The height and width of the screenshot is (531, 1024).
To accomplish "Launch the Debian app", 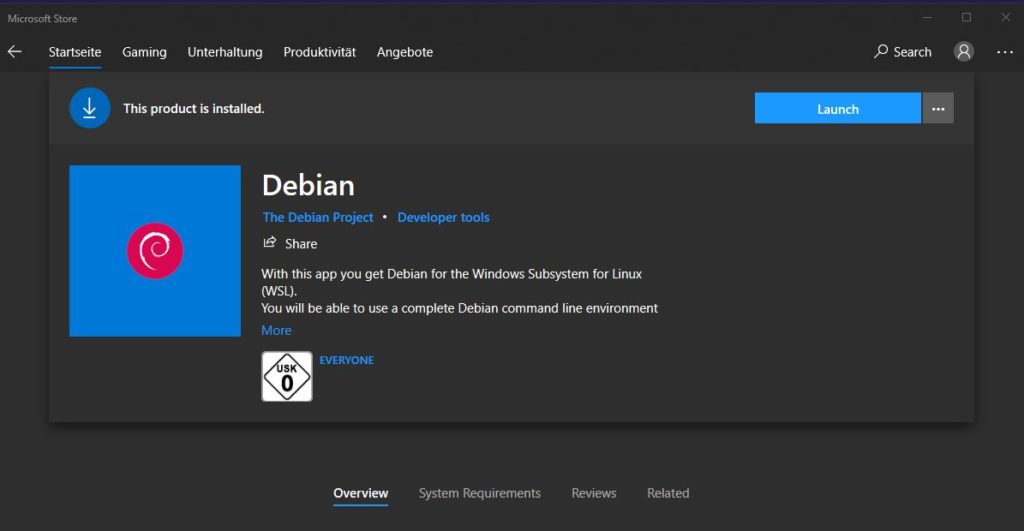I will 837,108.
